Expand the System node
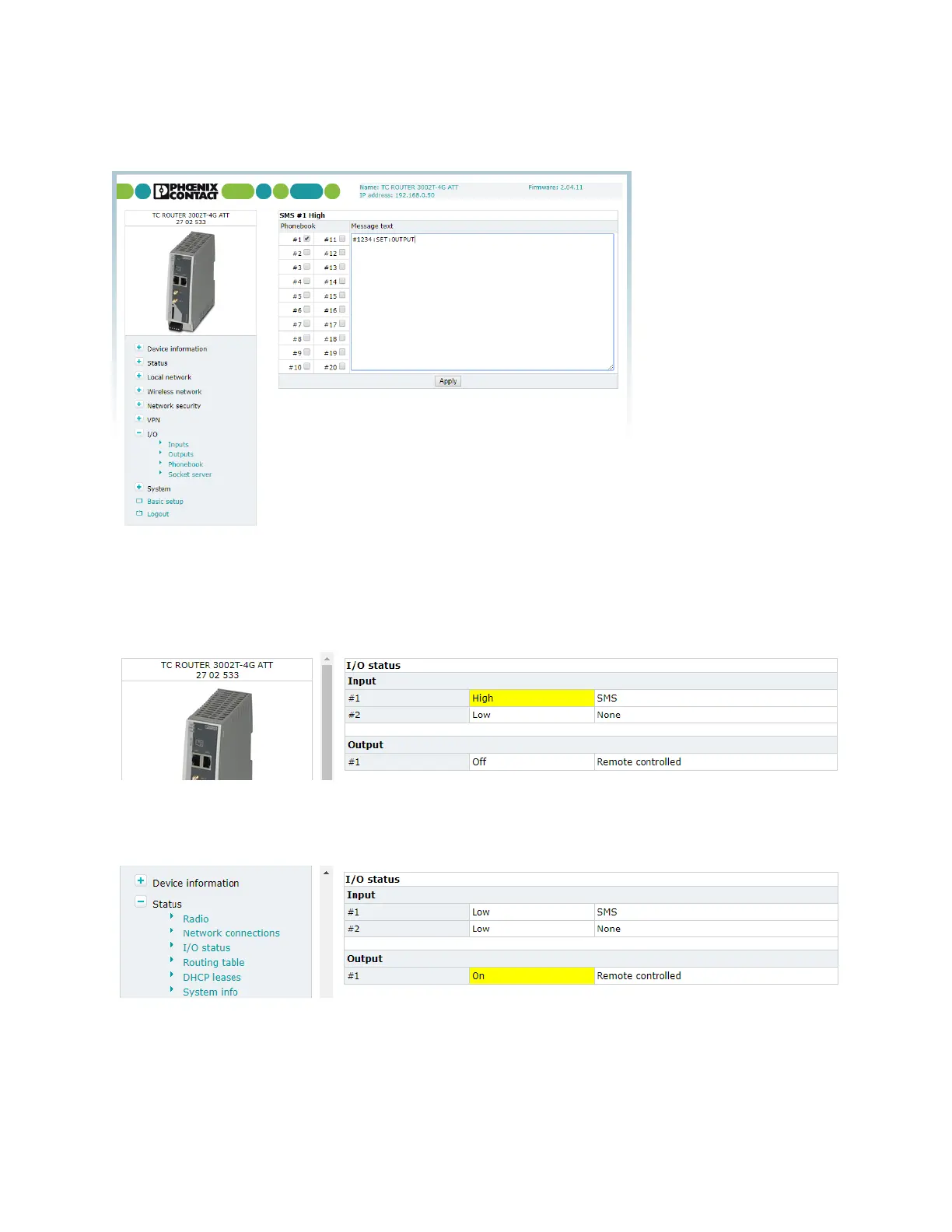Image resolution: width=952 pixels, height=1232 pixels. coord(139,488)
